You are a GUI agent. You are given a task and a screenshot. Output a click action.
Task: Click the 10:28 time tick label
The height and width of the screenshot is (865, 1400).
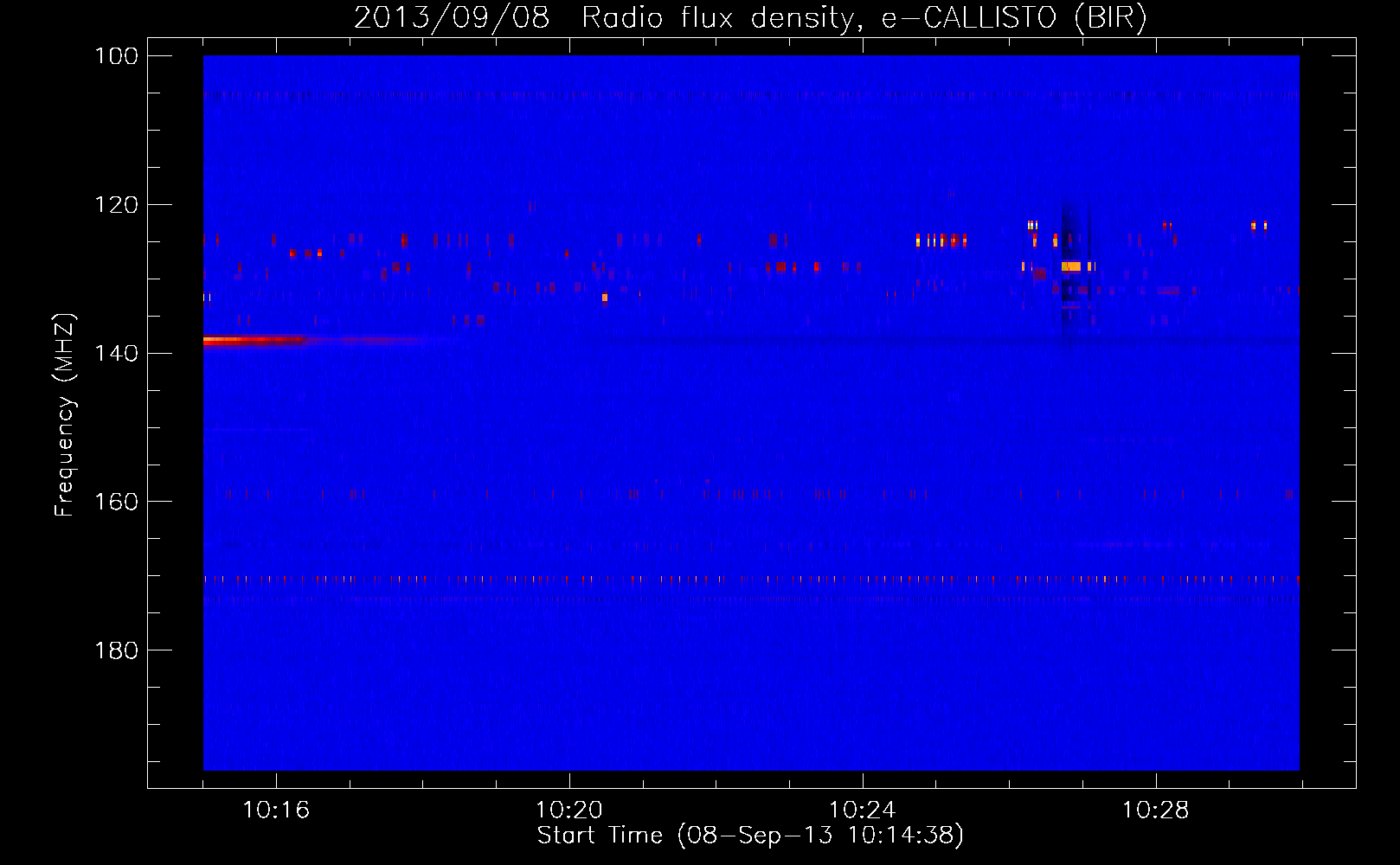coord(1156,811)
